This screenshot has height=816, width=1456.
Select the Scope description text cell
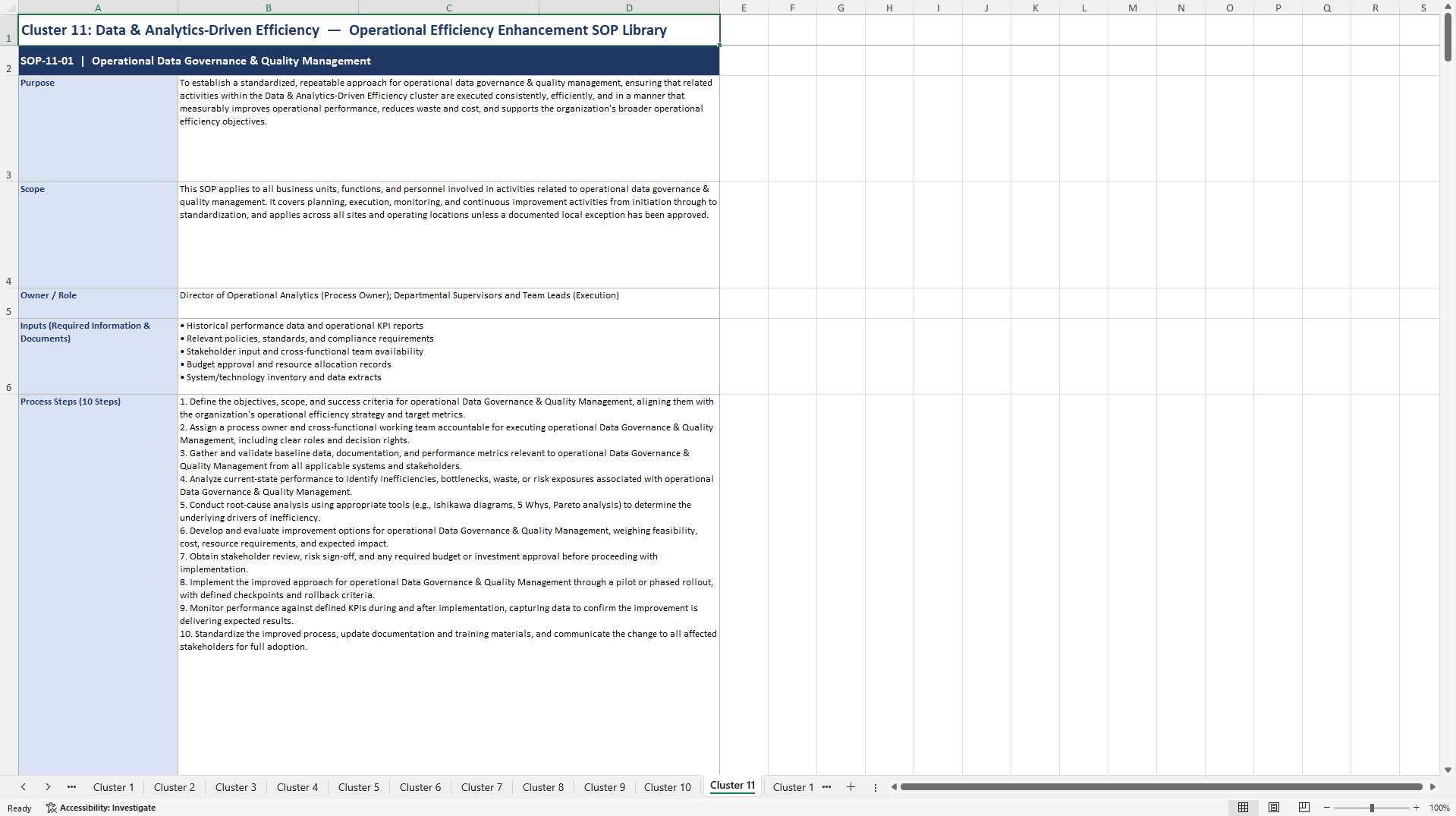click(448, 235)
